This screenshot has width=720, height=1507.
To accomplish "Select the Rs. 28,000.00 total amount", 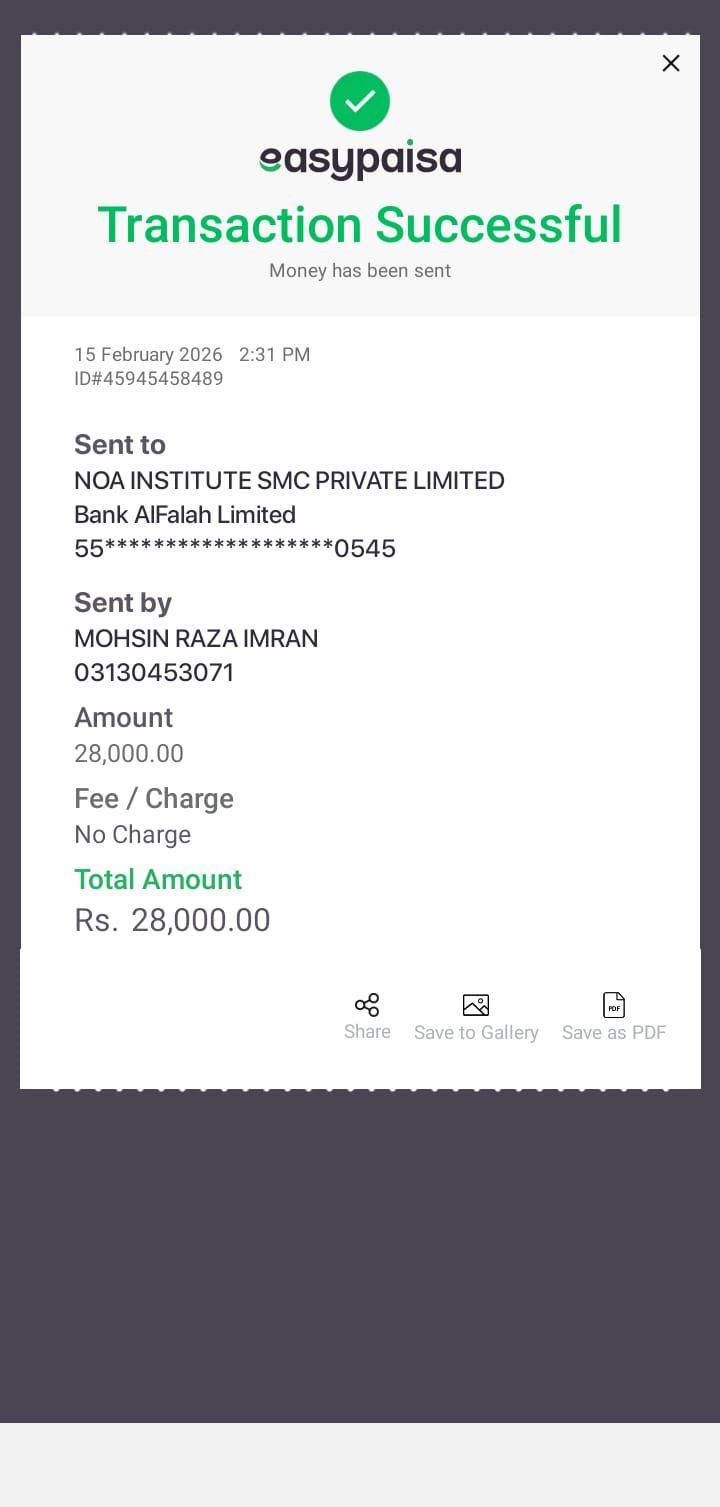I will [172, 920].
